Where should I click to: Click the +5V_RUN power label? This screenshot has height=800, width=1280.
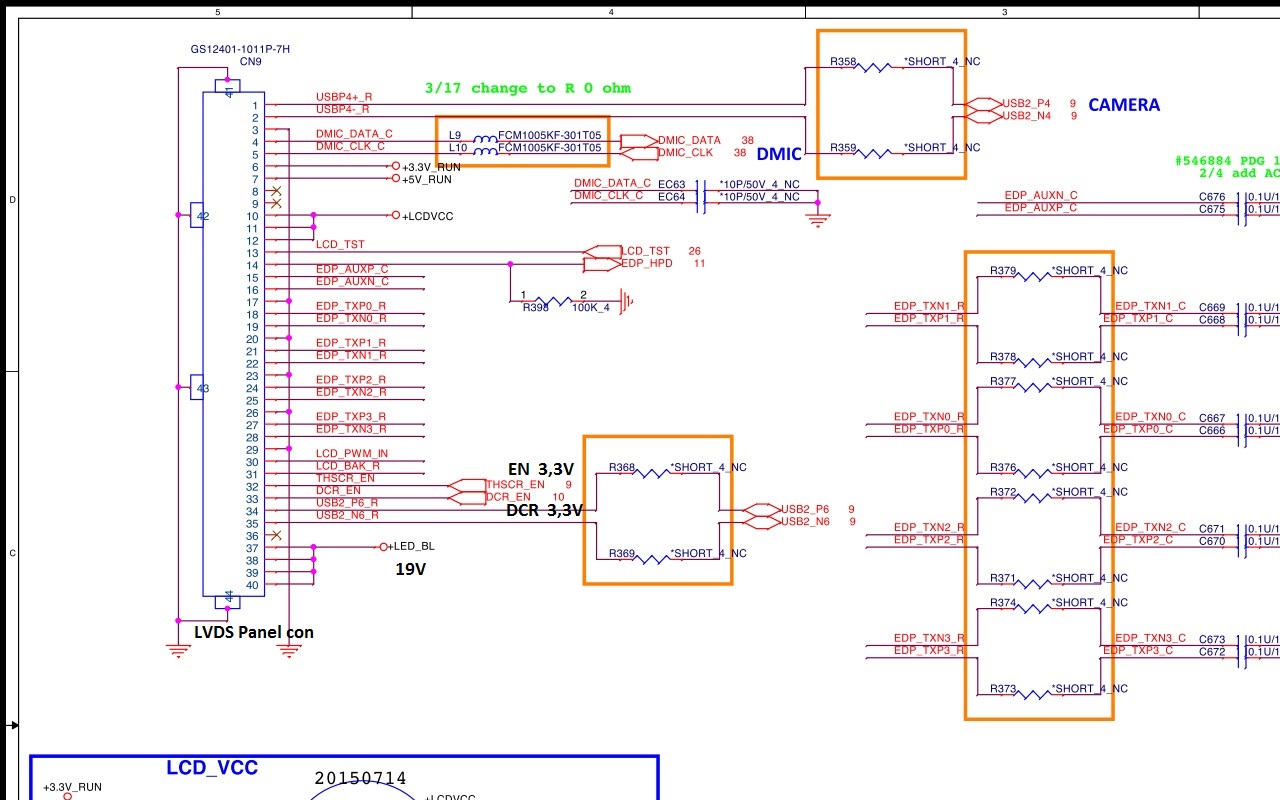click(427, 180)
